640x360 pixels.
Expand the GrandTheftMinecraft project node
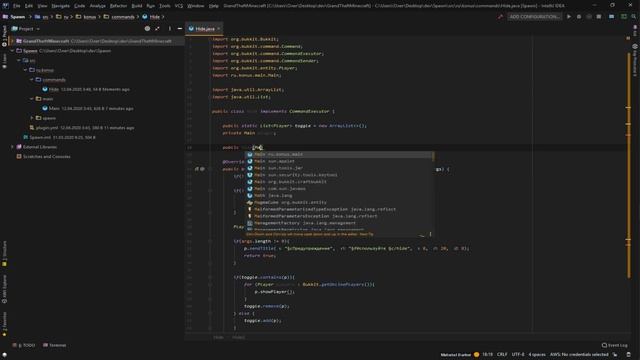[x=13, y=41]
